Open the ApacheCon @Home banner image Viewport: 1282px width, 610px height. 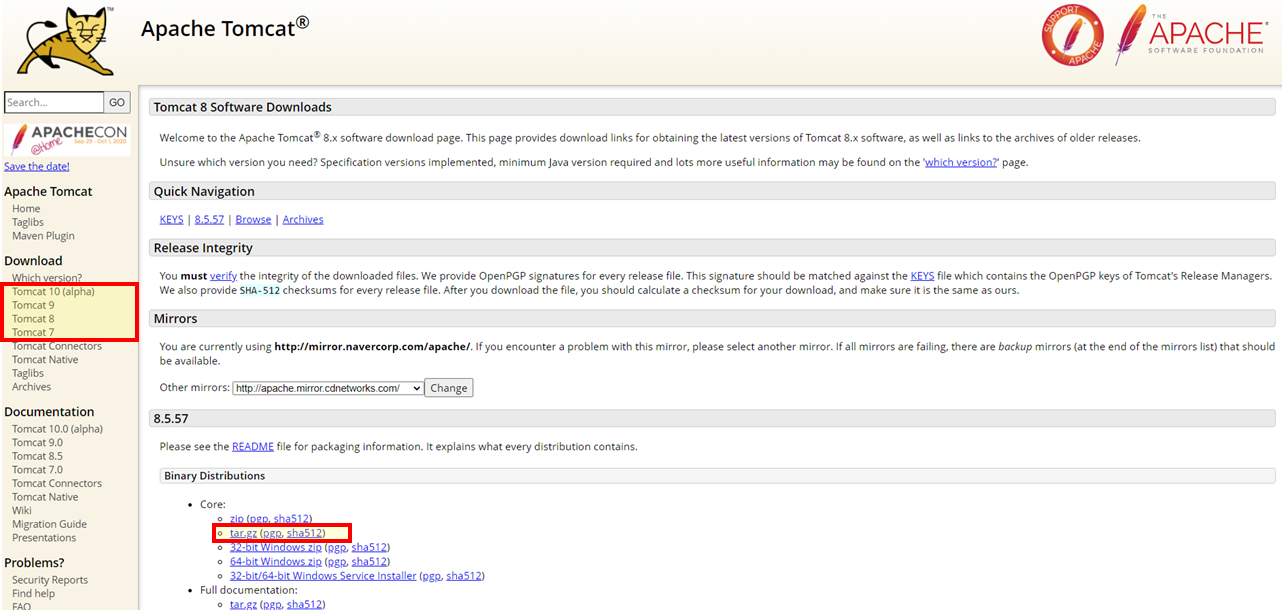click(x=66, y=138)
